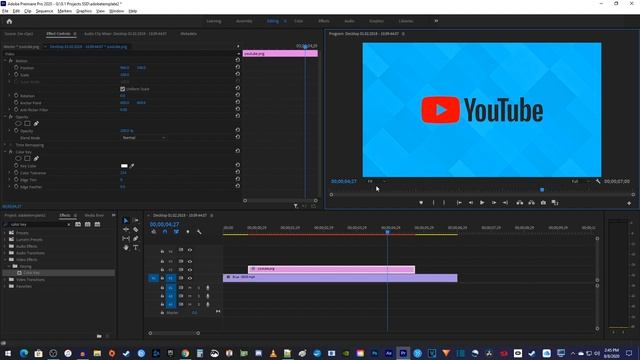
Task: Open Program Monitor button editor plus
Action: [629, 203]
